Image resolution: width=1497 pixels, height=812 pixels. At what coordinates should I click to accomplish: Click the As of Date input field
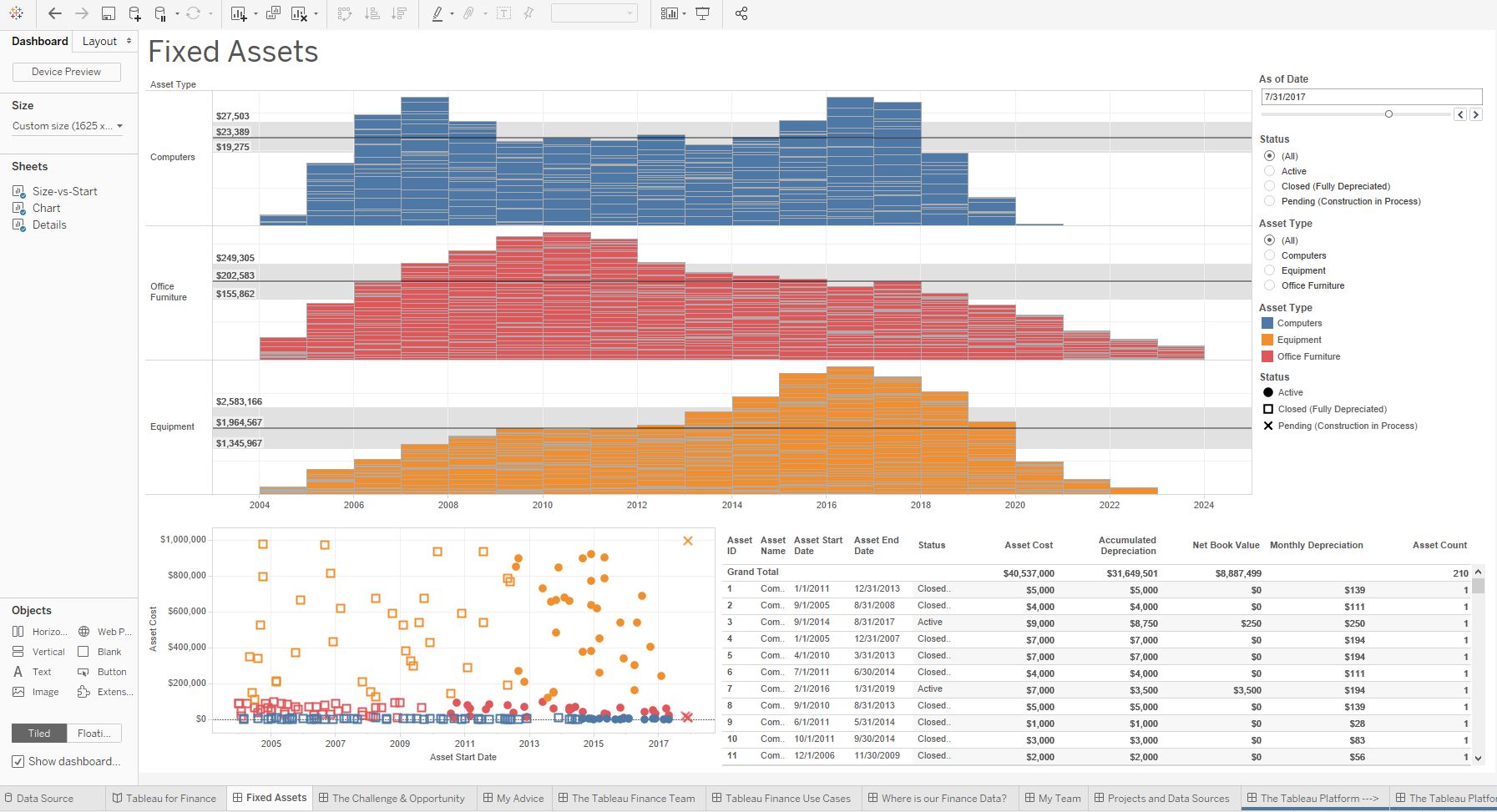pos(1371,97)
